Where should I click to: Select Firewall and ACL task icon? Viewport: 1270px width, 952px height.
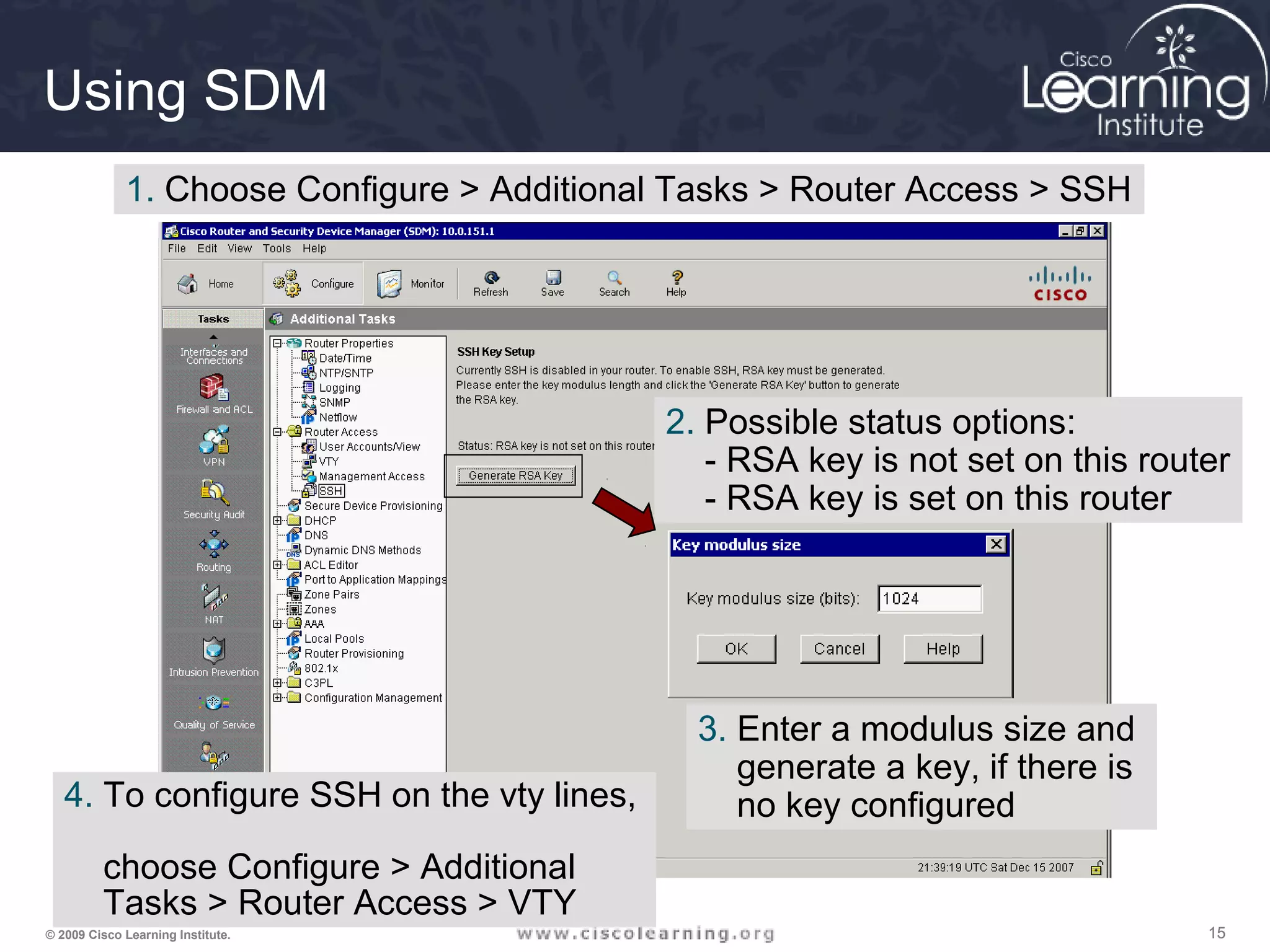[x=214, y=388]
